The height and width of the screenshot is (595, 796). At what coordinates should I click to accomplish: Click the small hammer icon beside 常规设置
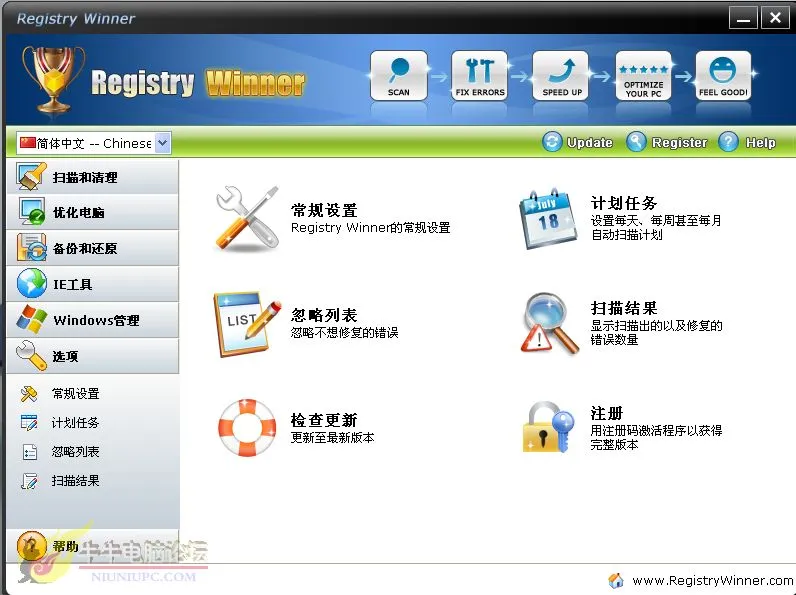(29, 393)
